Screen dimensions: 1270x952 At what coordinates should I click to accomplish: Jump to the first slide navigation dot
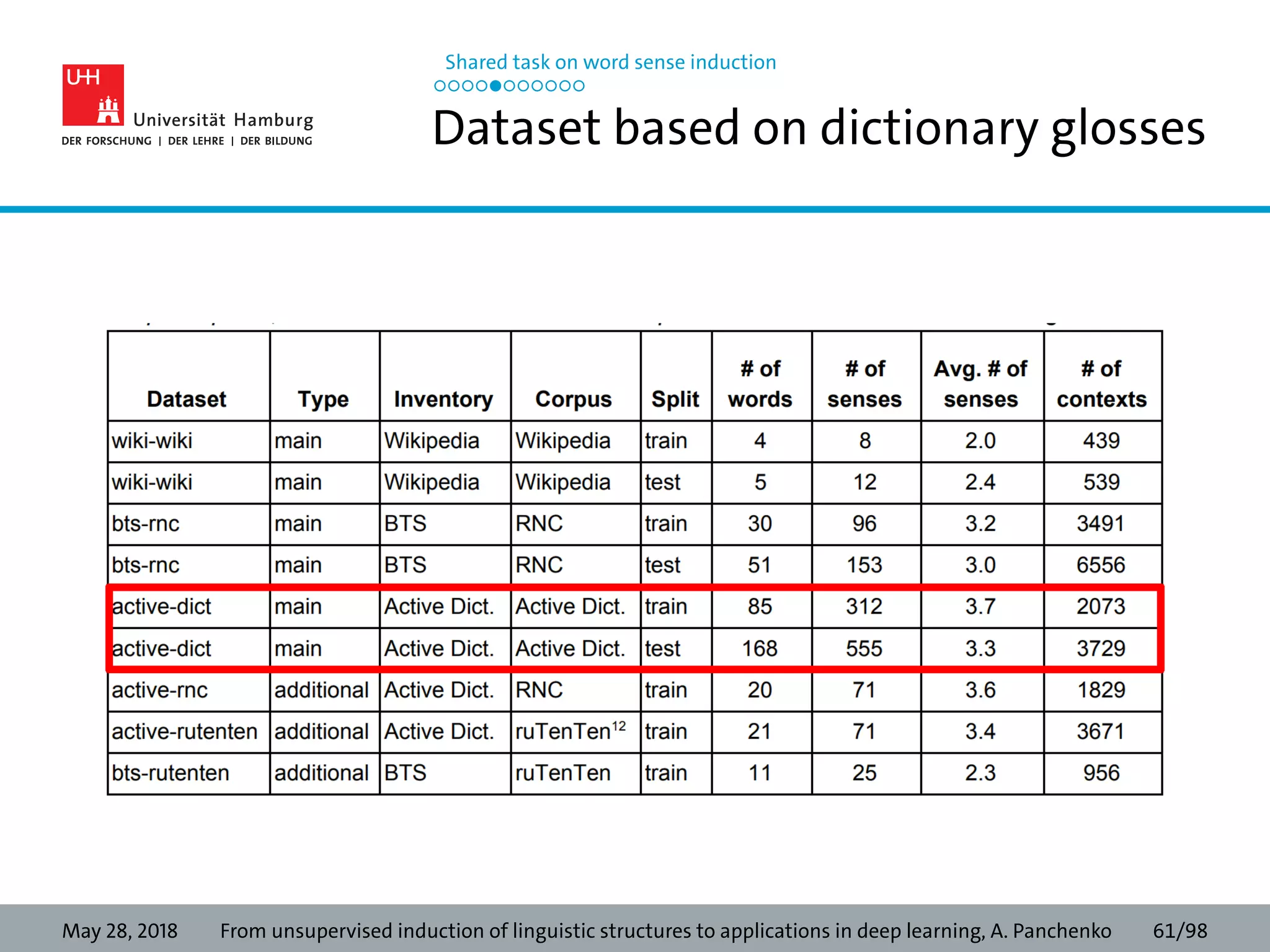coord(440,86)
